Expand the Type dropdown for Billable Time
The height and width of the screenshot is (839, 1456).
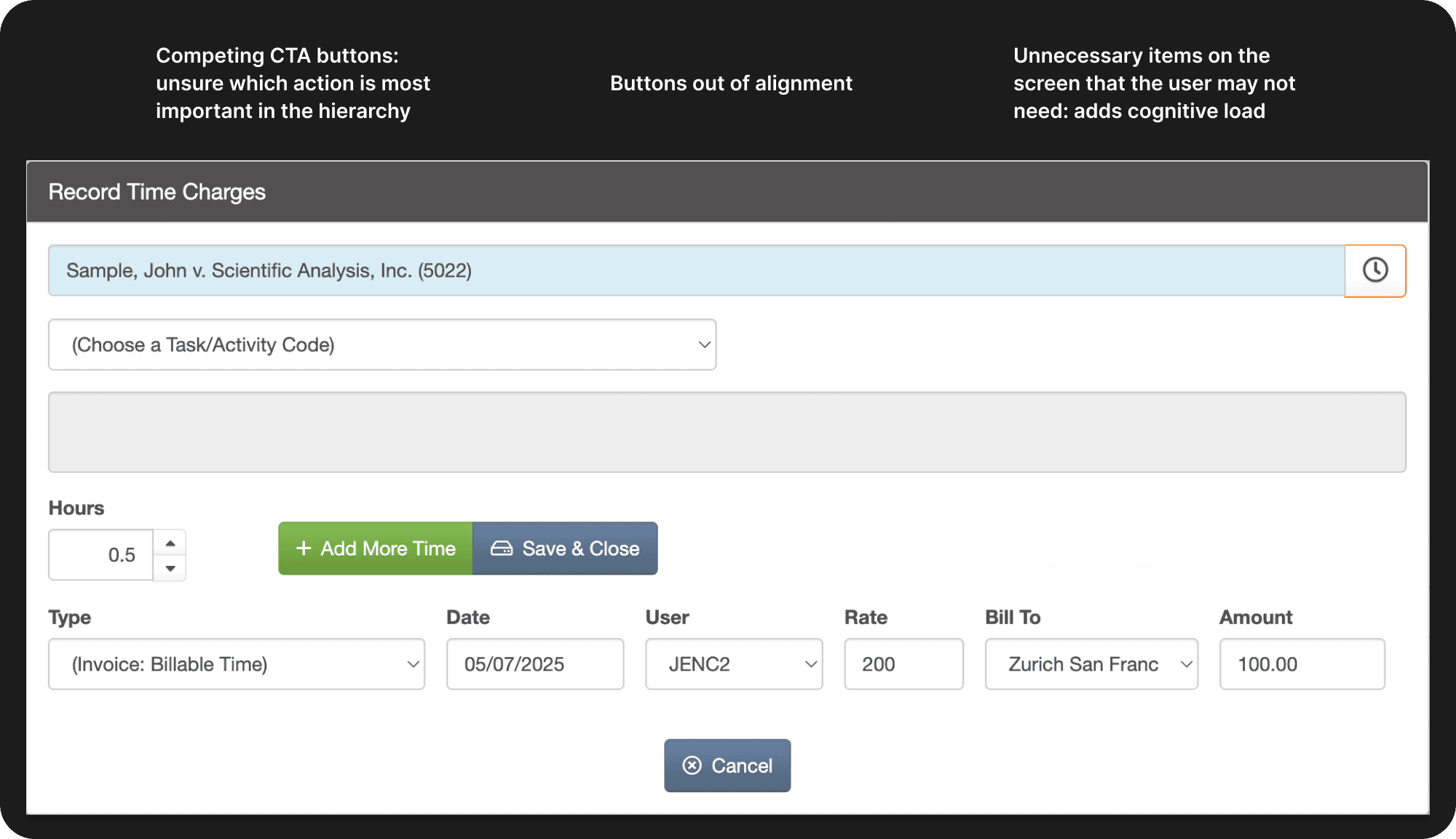(x=237, y=664)
